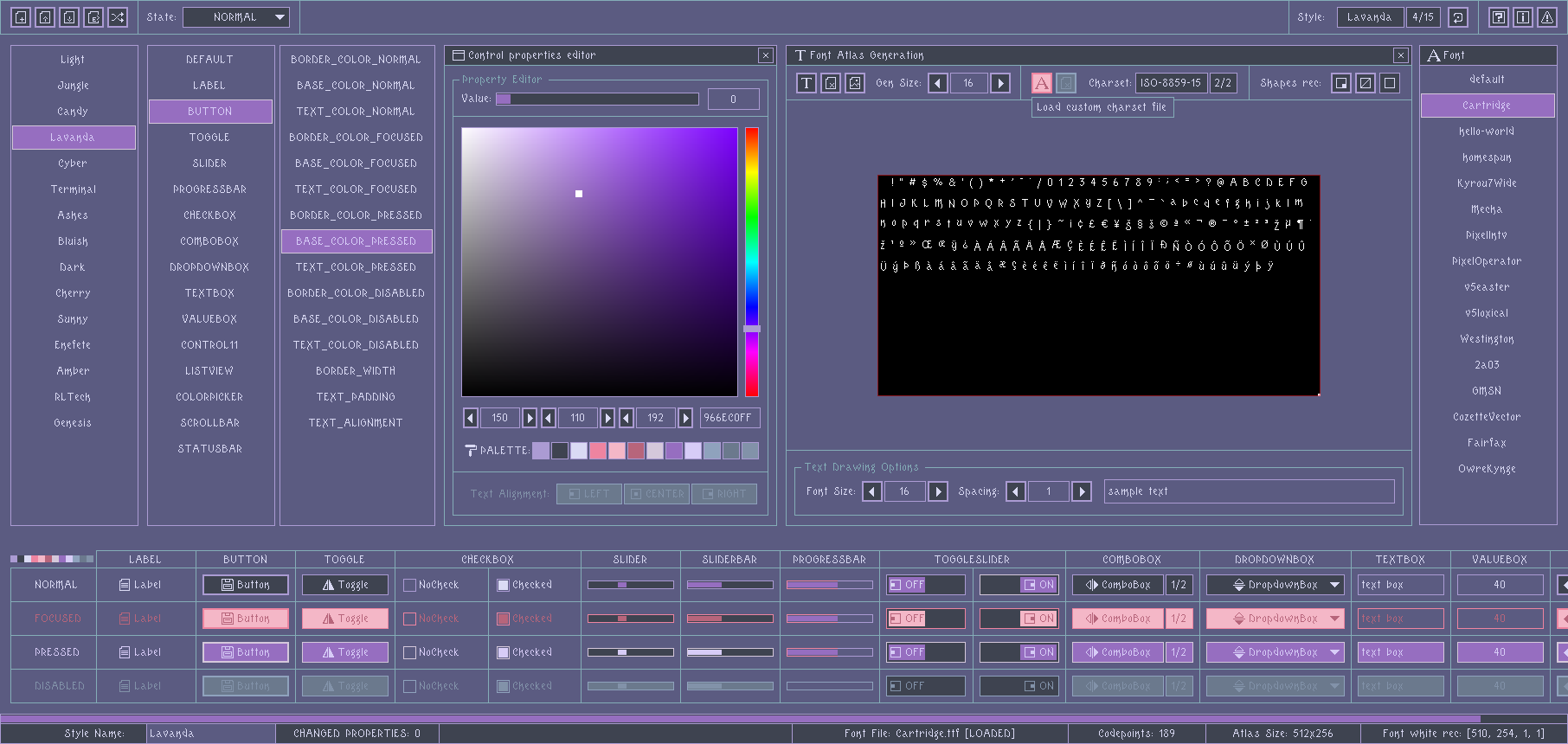Click the hue bar in color picker
This screenshot has width=1568, height=744.
coord(752,261)
